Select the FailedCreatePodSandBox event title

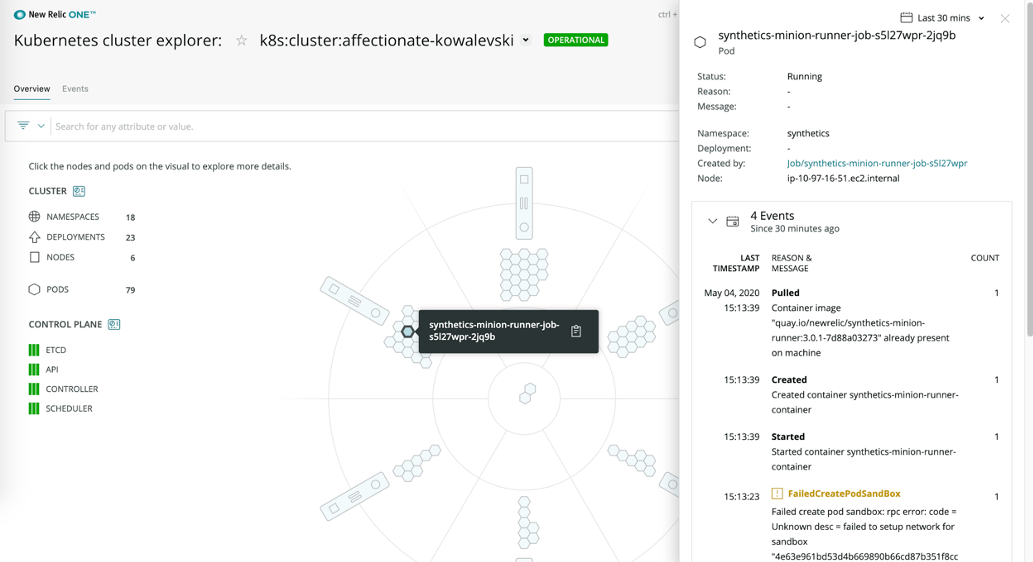pyautogui.click(x=844, y=493)
